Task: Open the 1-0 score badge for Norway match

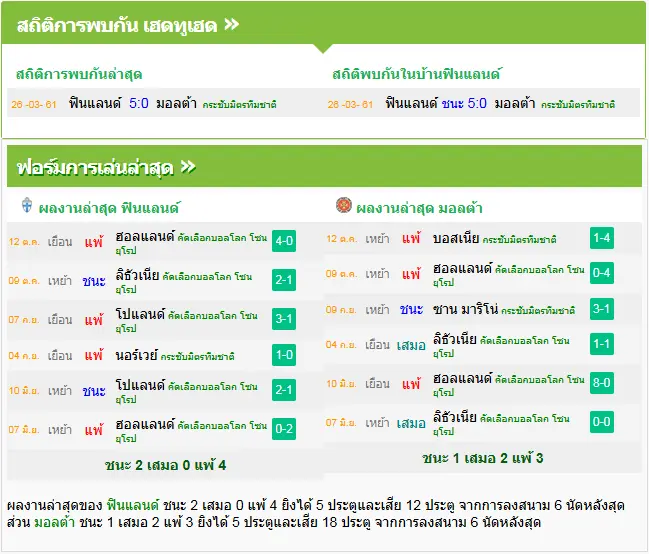Action: pyautogui.click(x=284, y=355)
